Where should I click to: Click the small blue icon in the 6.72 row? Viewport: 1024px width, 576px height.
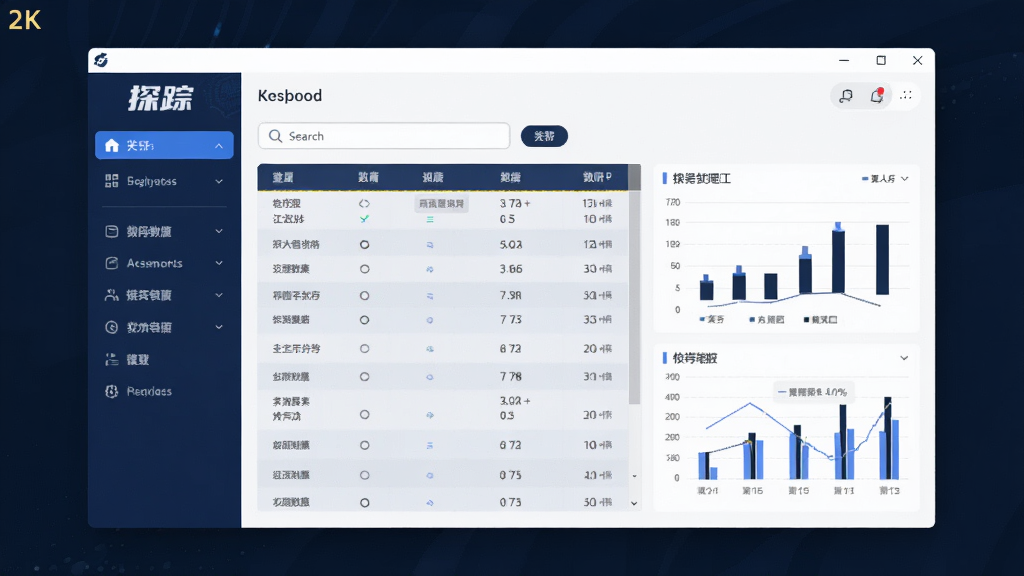(x=430, y=445)
